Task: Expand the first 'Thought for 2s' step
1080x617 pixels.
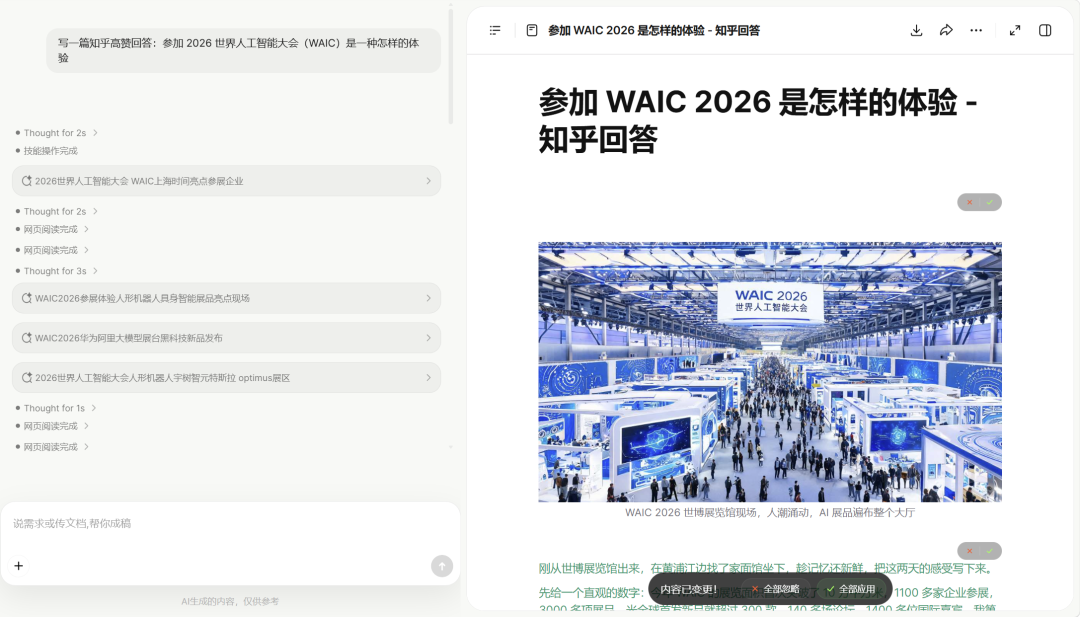Action: 56,133
